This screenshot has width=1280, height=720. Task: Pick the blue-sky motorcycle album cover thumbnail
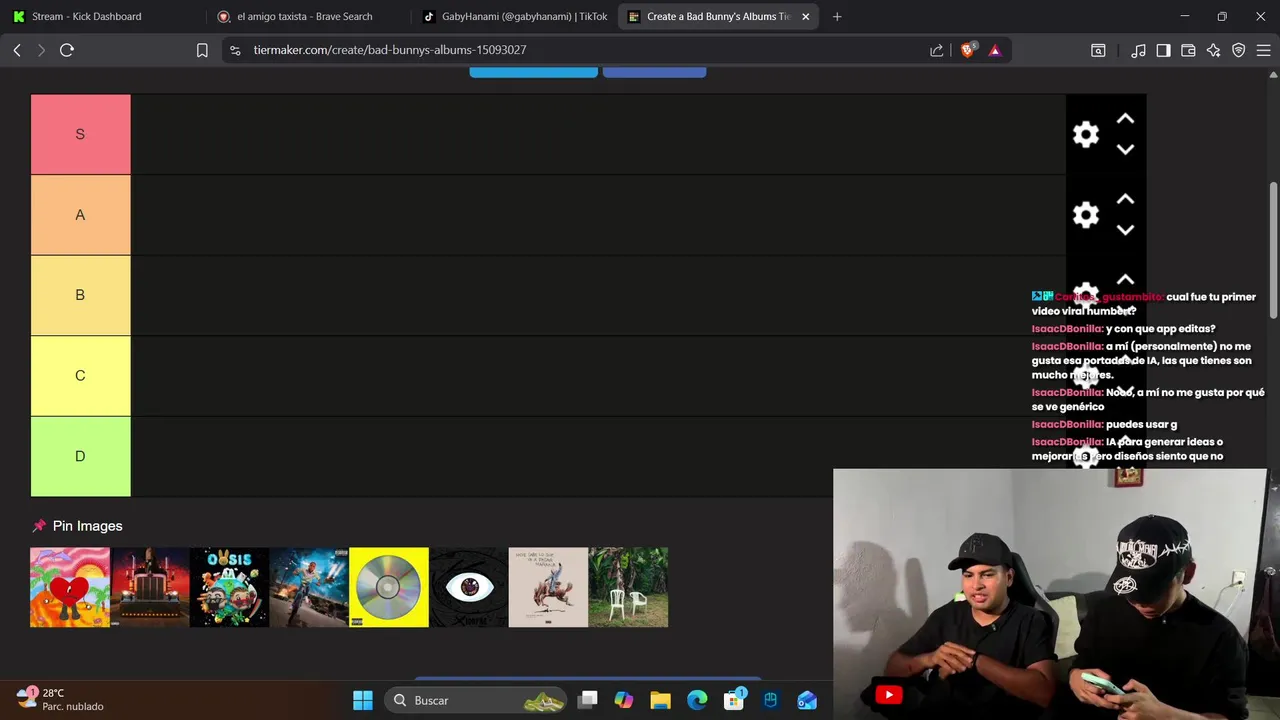(309, 587)
